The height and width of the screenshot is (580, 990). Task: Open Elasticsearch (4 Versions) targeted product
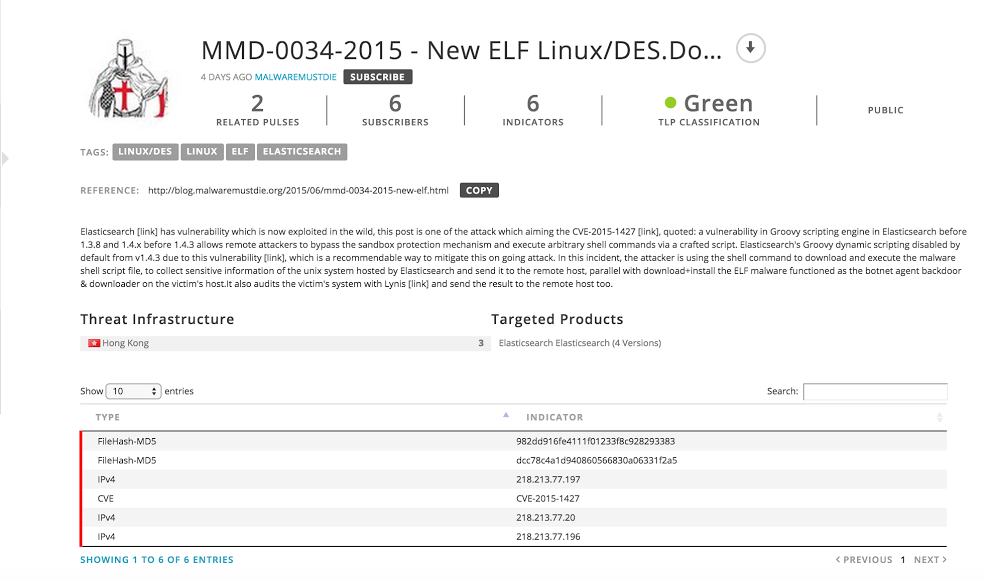[580, 343]
